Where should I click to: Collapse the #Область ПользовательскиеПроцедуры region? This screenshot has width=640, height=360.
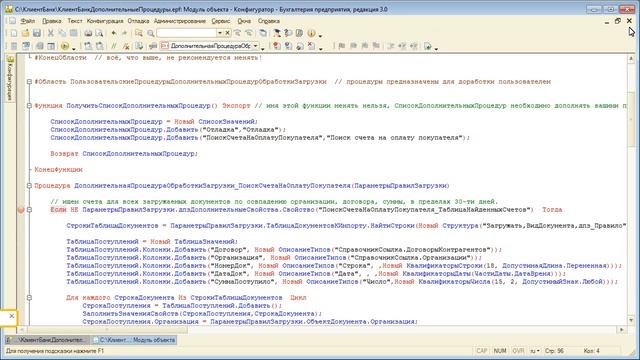pos(29,82)
